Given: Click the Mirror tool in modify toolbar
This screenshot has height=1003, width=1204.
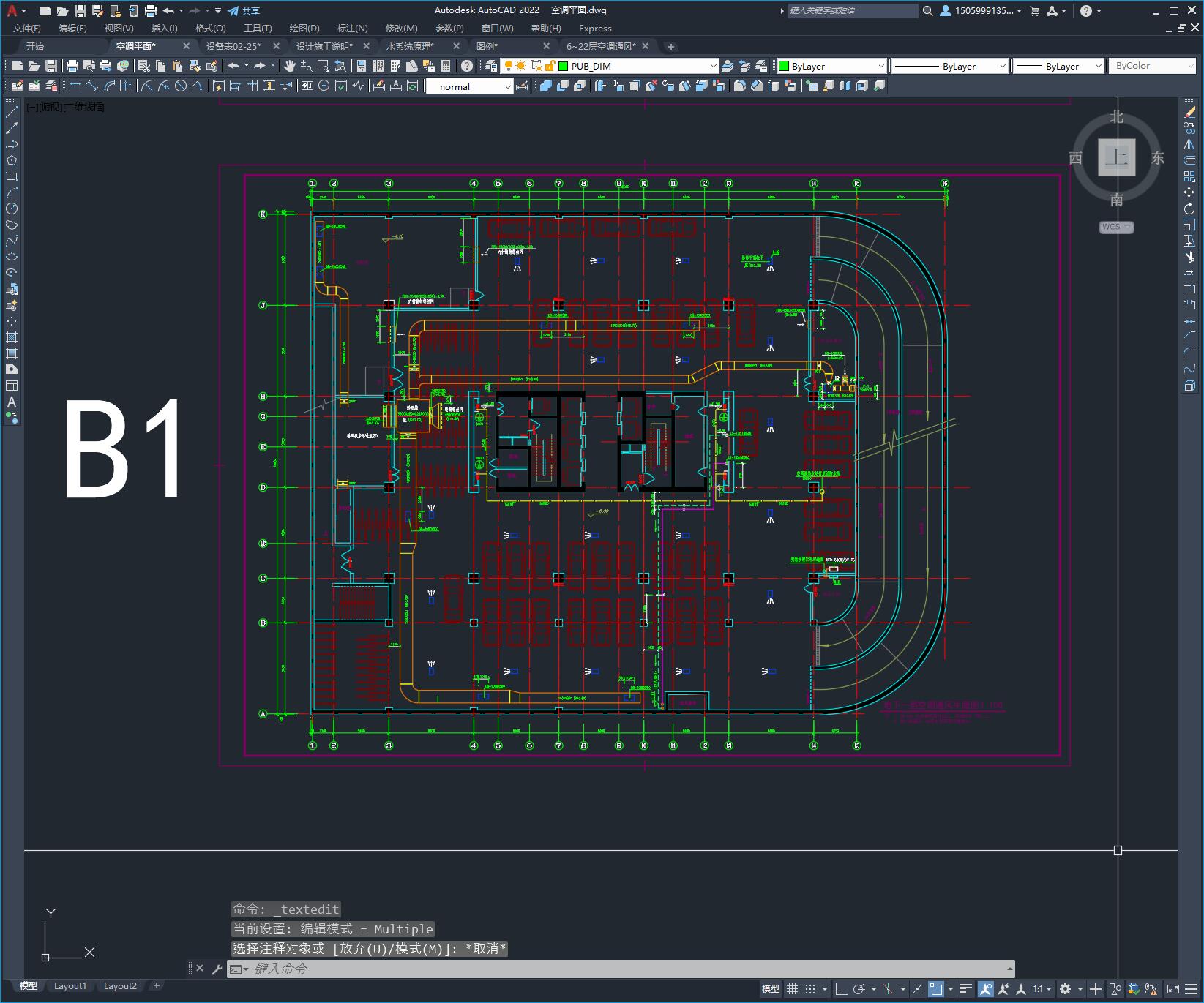Looking at the screenshot, I should (x=1189, y=144).
